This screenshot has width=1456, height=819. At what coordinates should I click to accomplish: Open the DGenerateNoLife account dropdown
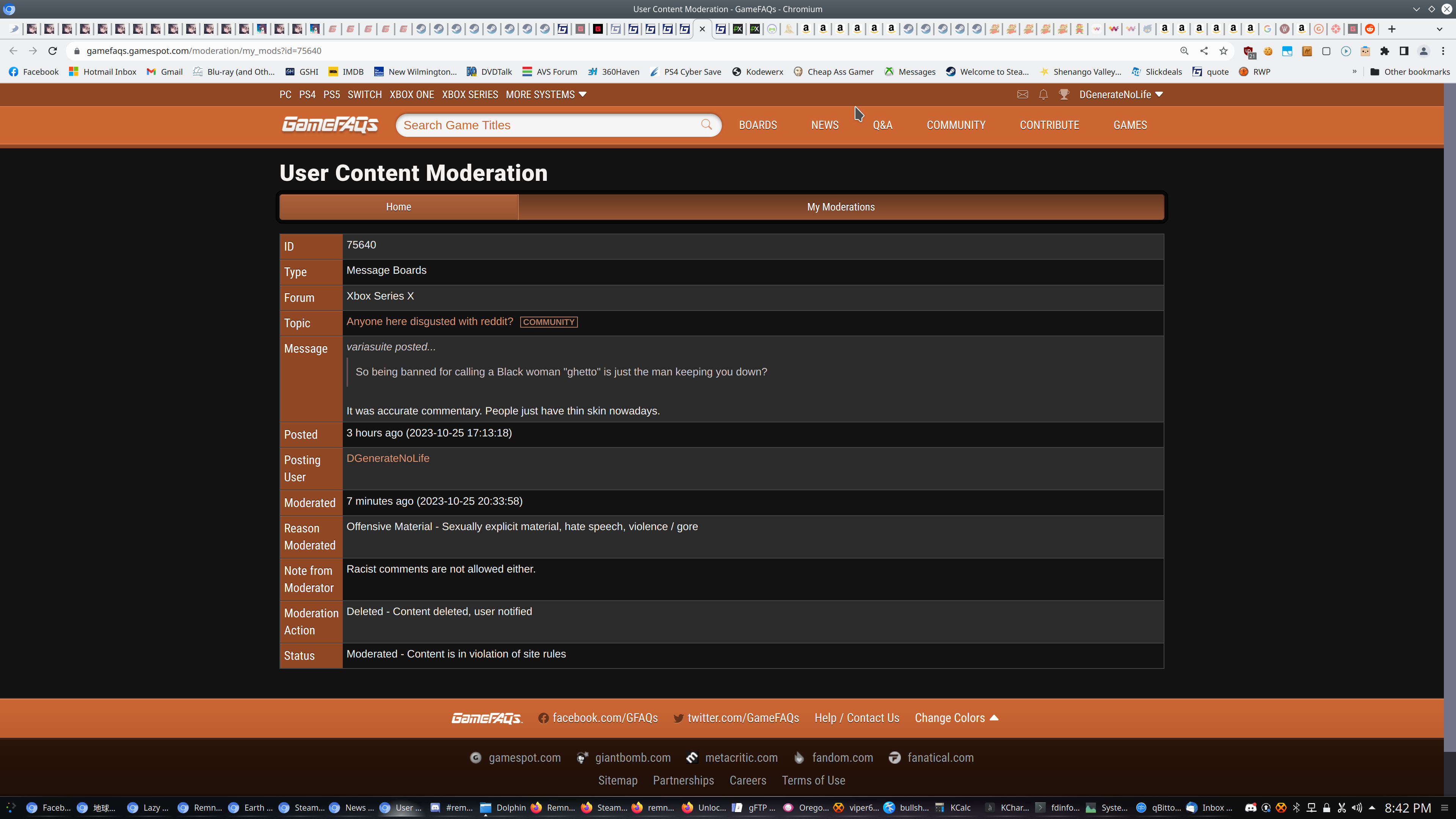[x=1121, y=94]
